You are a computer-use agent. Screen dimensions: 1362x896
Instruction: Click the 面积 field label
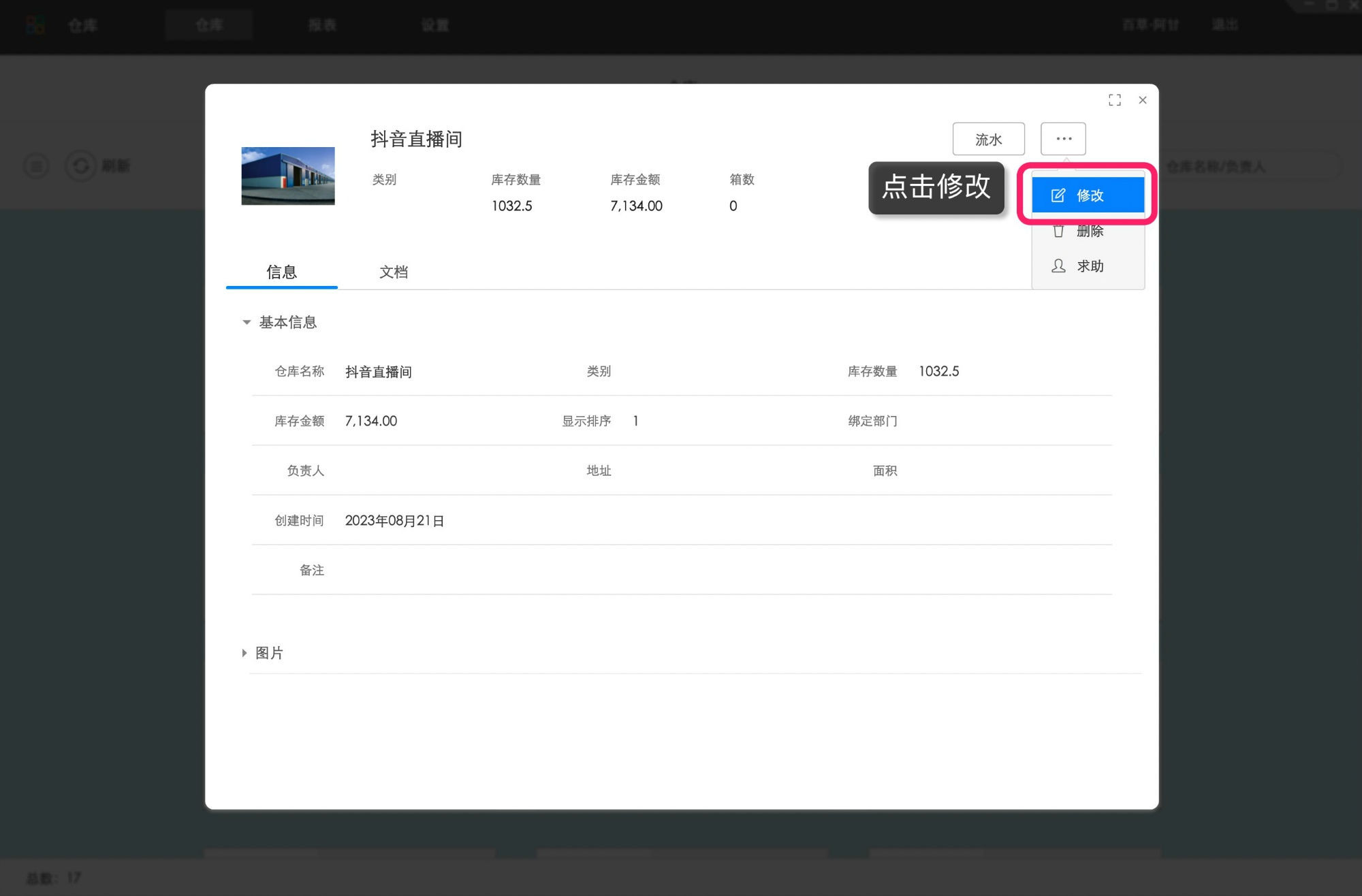tap(885, 470)
